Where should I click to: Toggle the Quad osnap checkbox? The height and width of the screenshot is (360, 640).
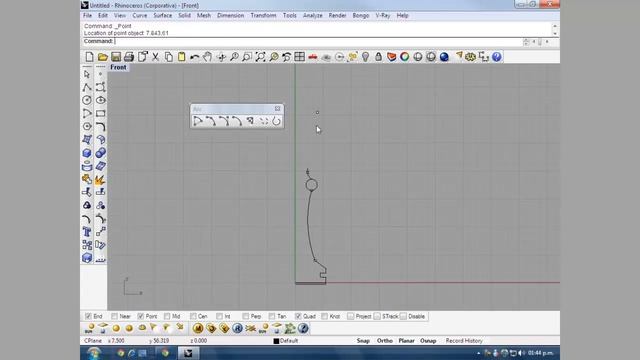tap(298, 316)
